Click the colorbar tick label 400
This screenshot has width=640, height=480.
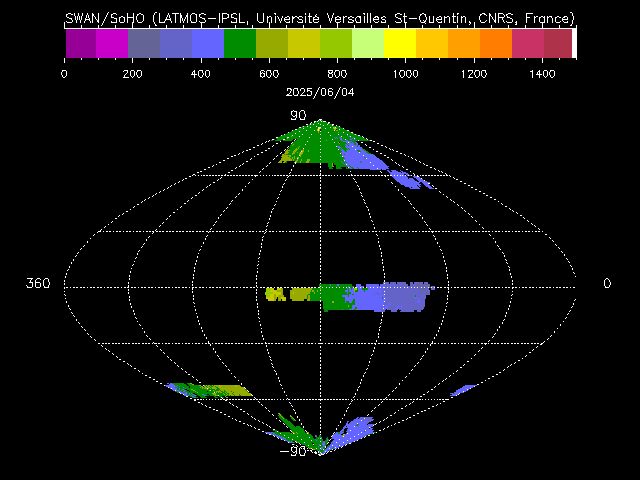click(200, 74)
